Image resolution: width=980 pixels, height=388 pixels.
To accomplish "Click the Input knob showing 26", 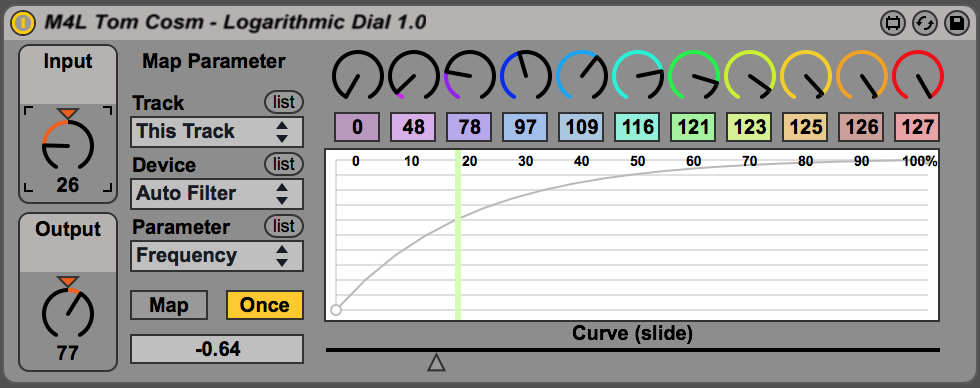I will [68, 145].
